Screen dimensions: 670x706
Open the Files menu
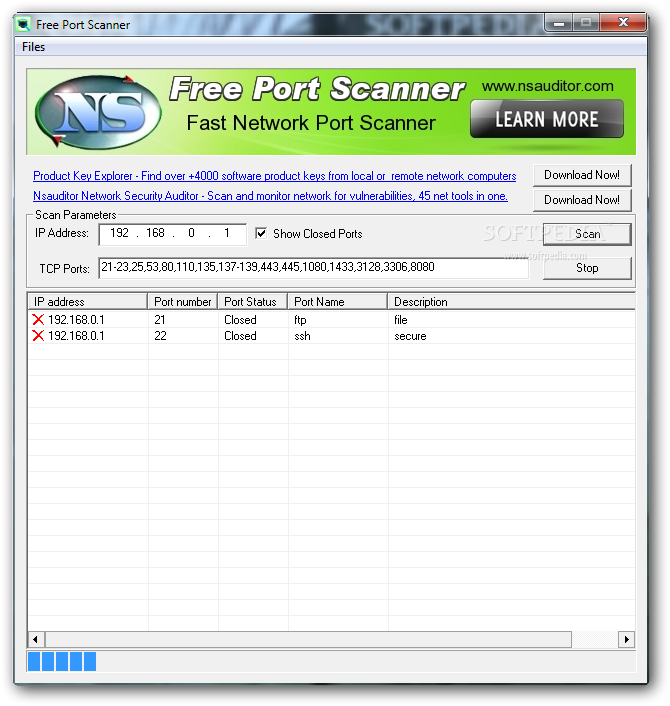34,47
